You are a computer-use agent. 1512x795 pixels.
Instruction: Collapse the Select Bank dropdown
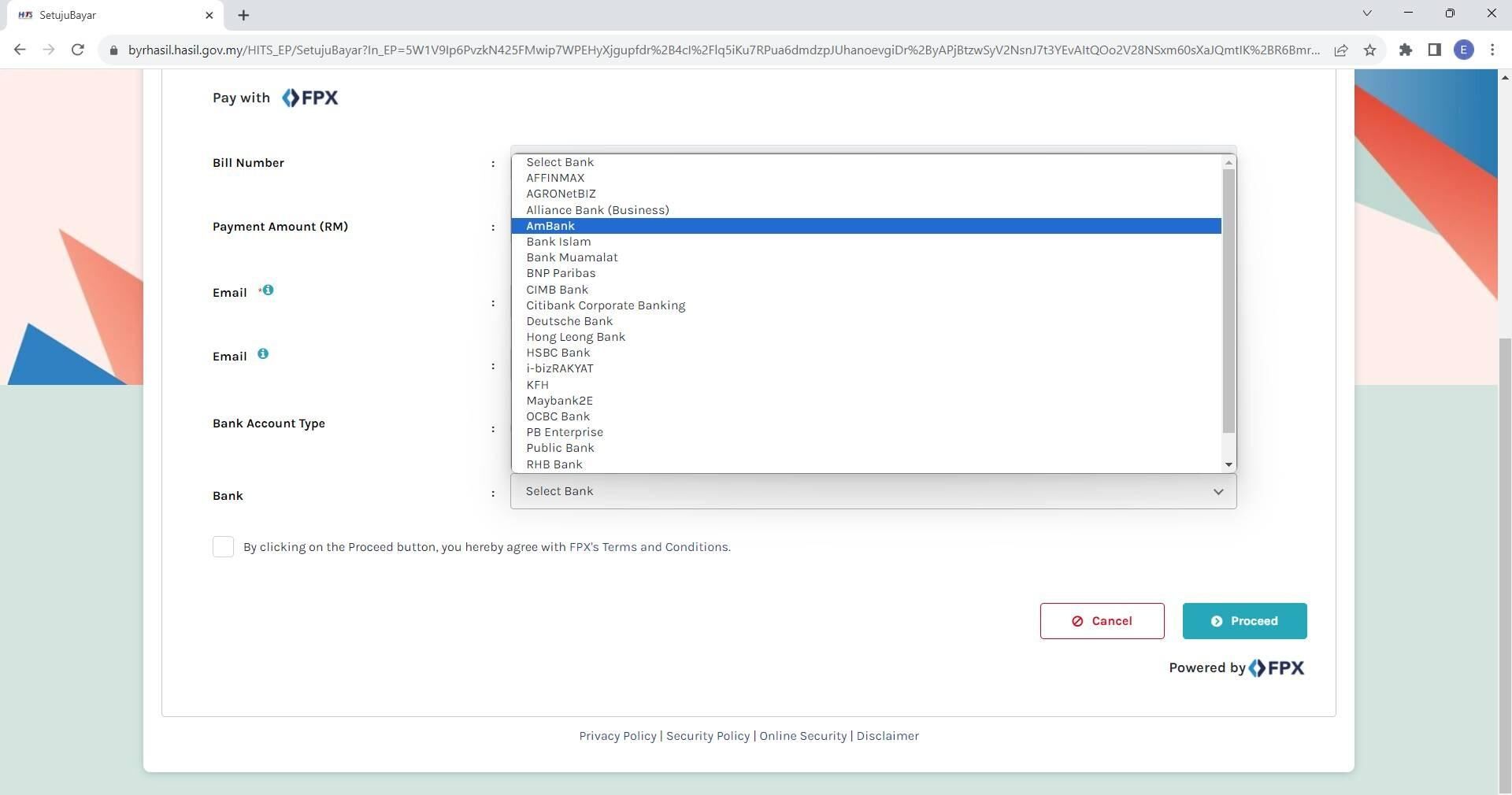tap(873, 491)
